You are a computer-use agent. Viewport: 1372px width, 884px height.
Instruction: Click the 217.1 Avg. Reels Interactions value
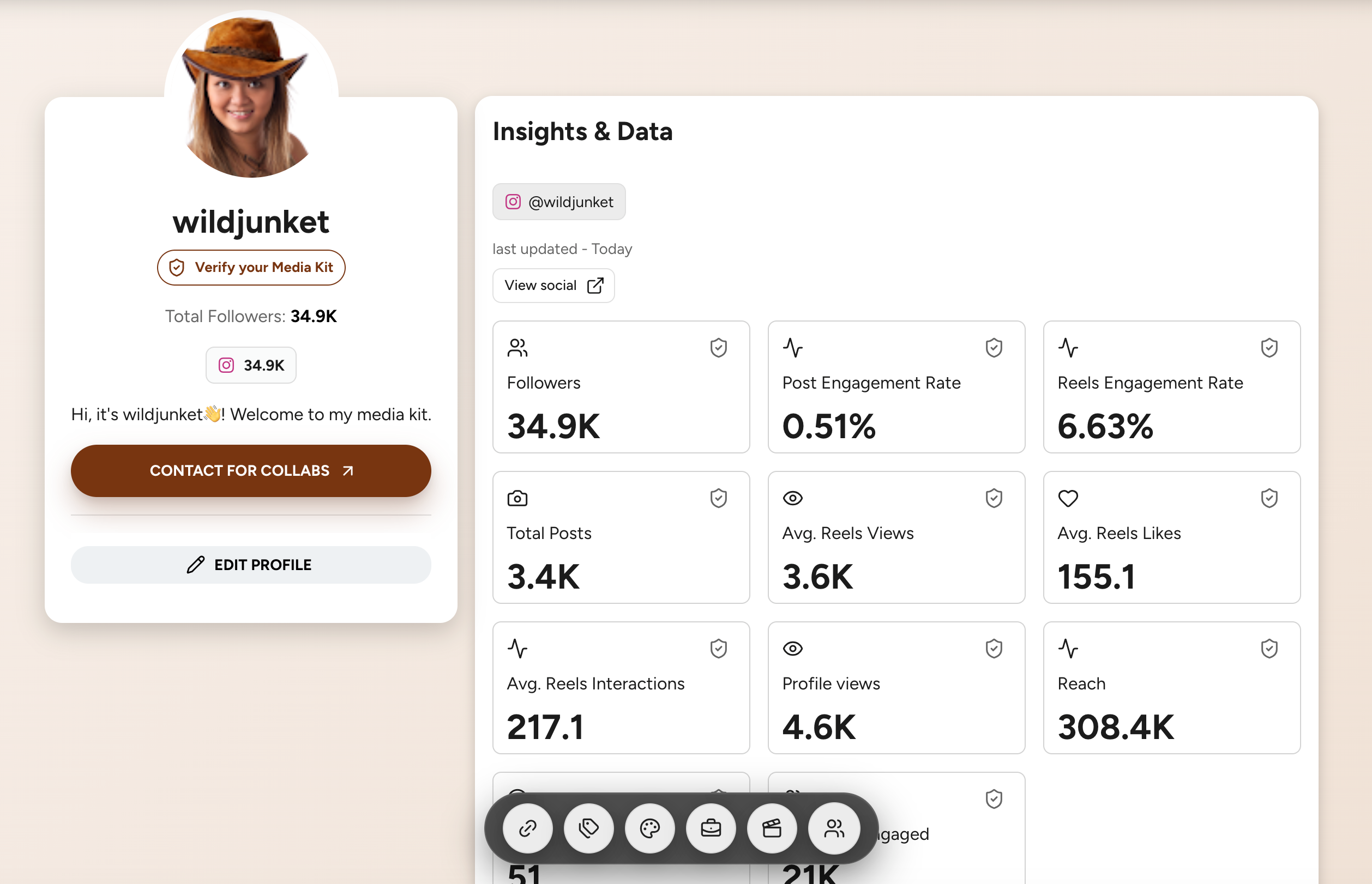[x=545, y=726]
